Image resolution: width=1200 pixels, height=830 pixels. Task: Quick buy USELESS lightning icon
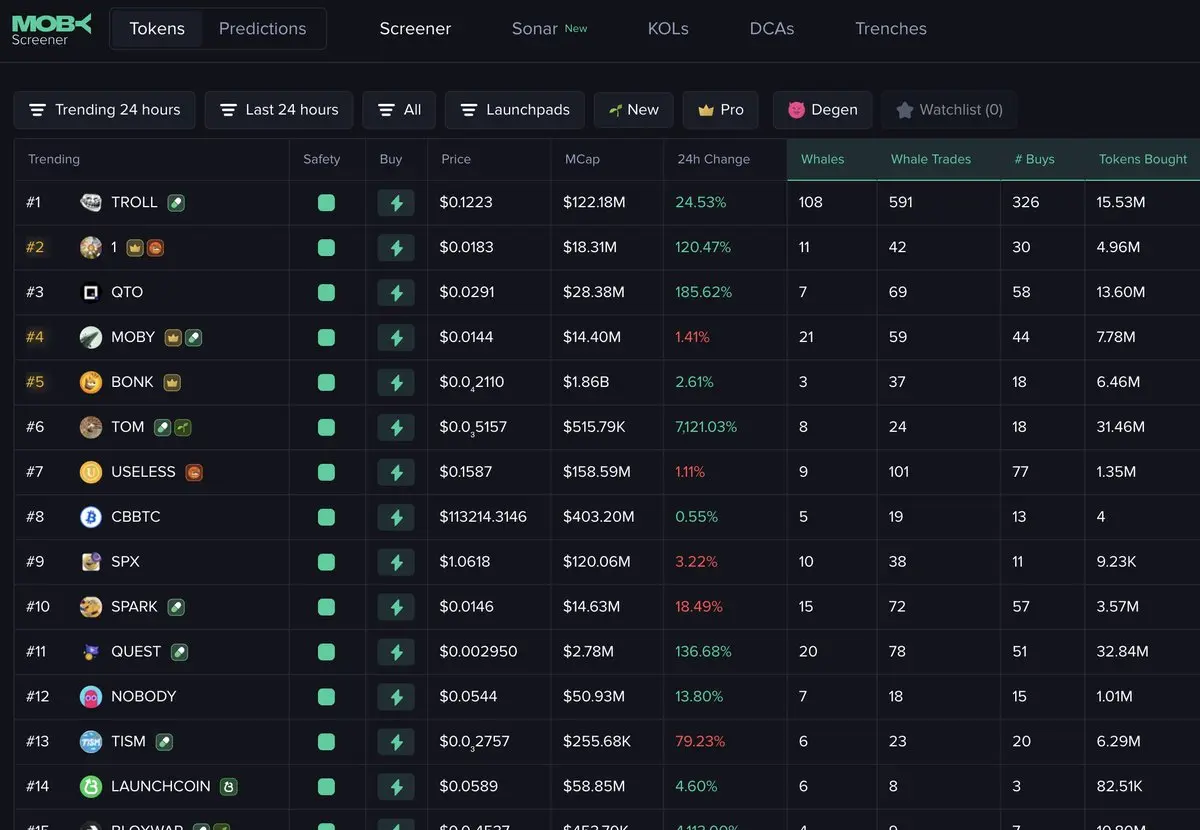[396, 473]
